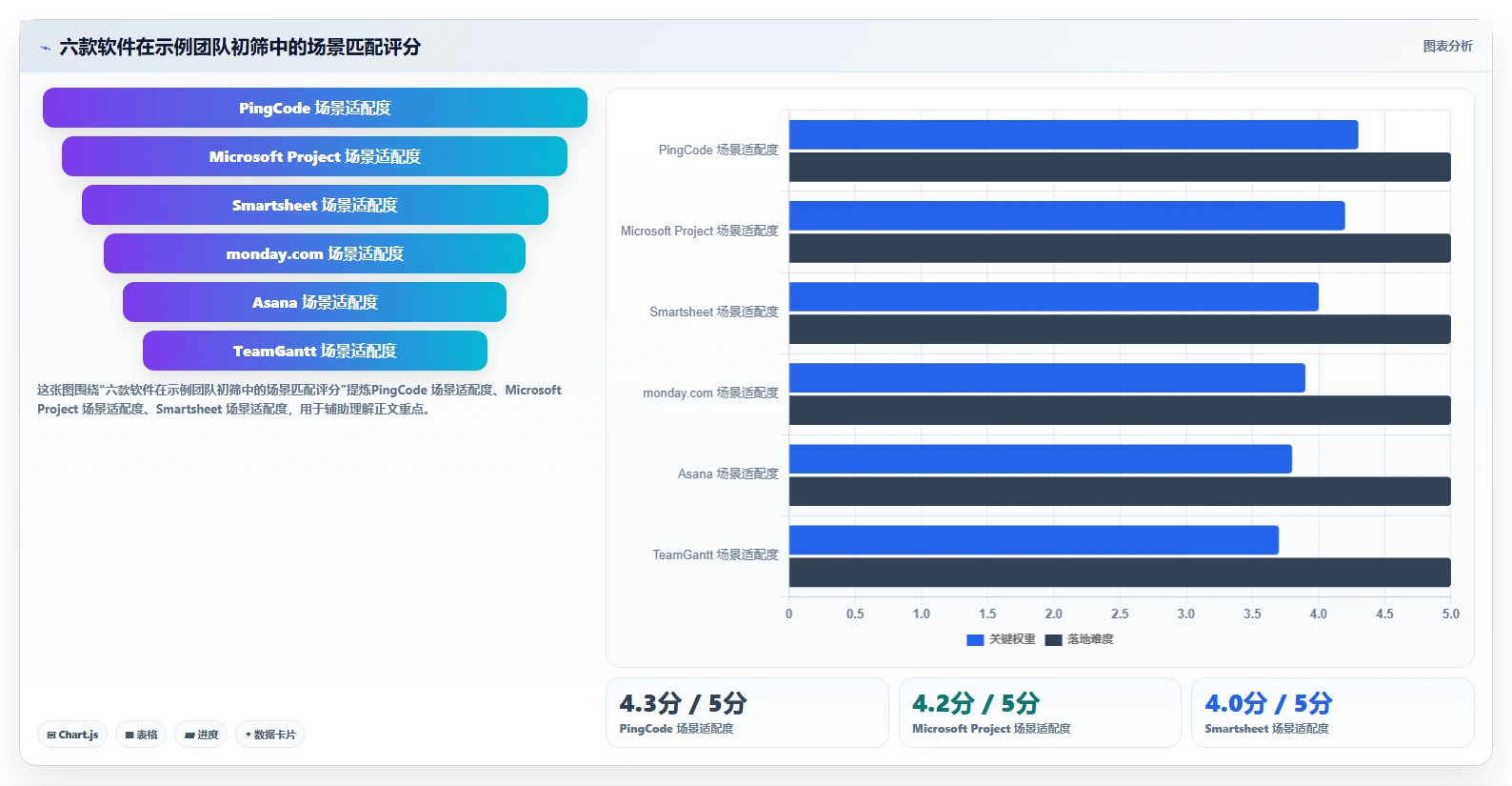Open the 4.3分 / 5分 PingCode card
1512x786 pixels.
pos(747,713)
